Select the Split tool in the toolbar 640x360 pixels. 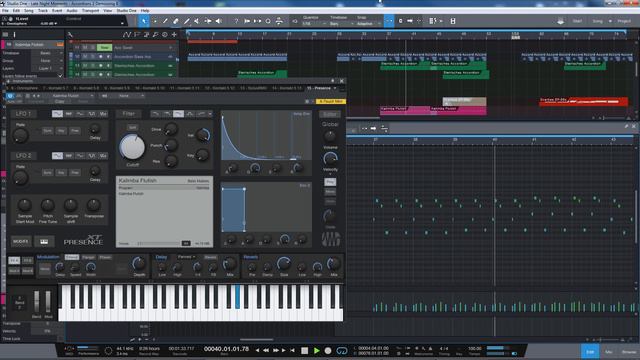pos(165,21)
